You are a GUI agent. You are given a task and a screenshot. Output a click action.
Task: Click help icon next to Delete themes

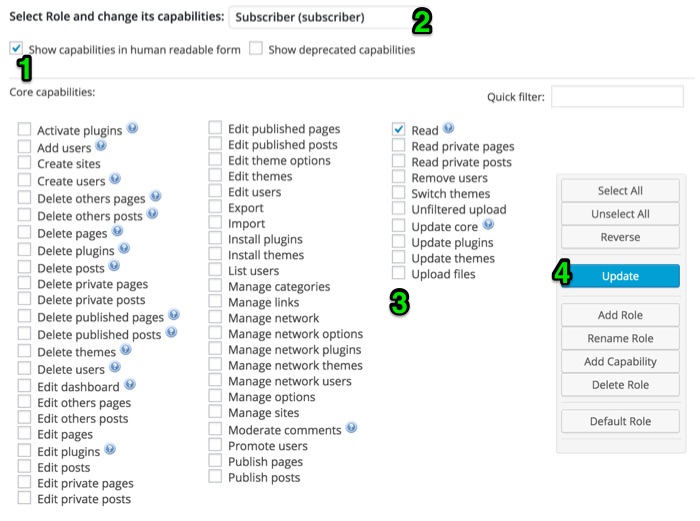click(126, 350)
